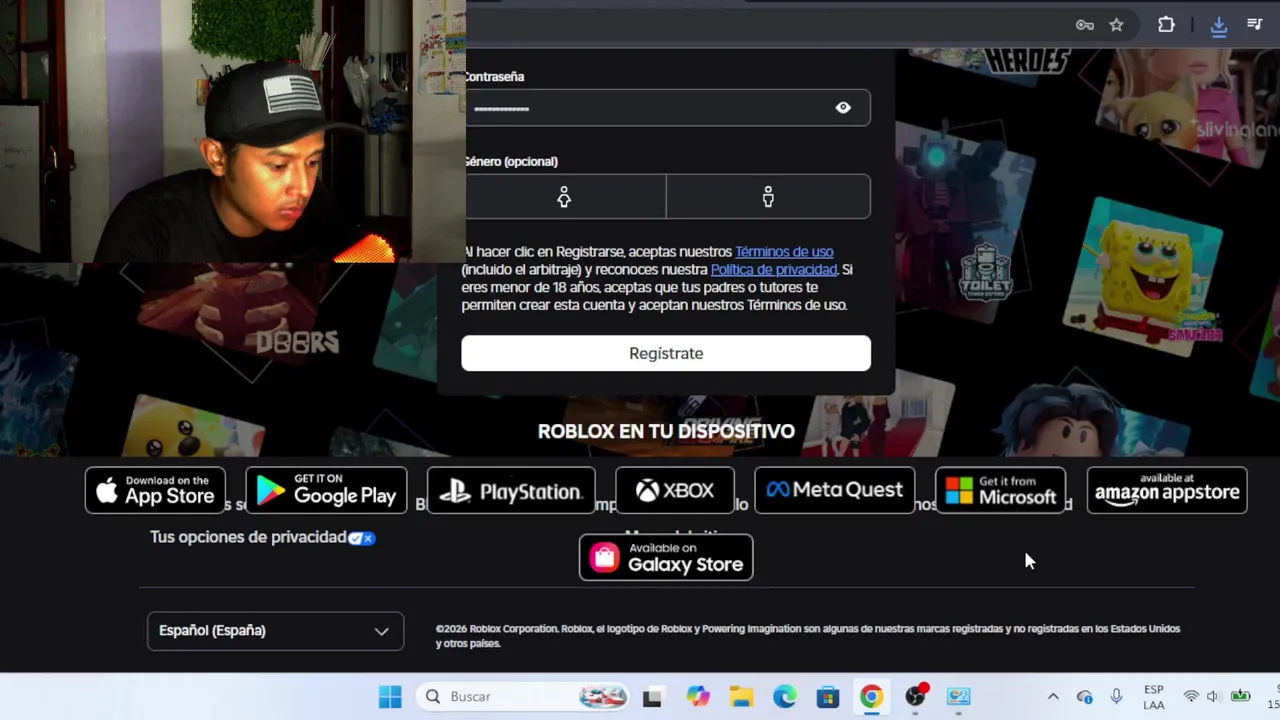Click the ROBLOX EN TU DISPOSITIVO heading
1280x720 pixels.
666,431
